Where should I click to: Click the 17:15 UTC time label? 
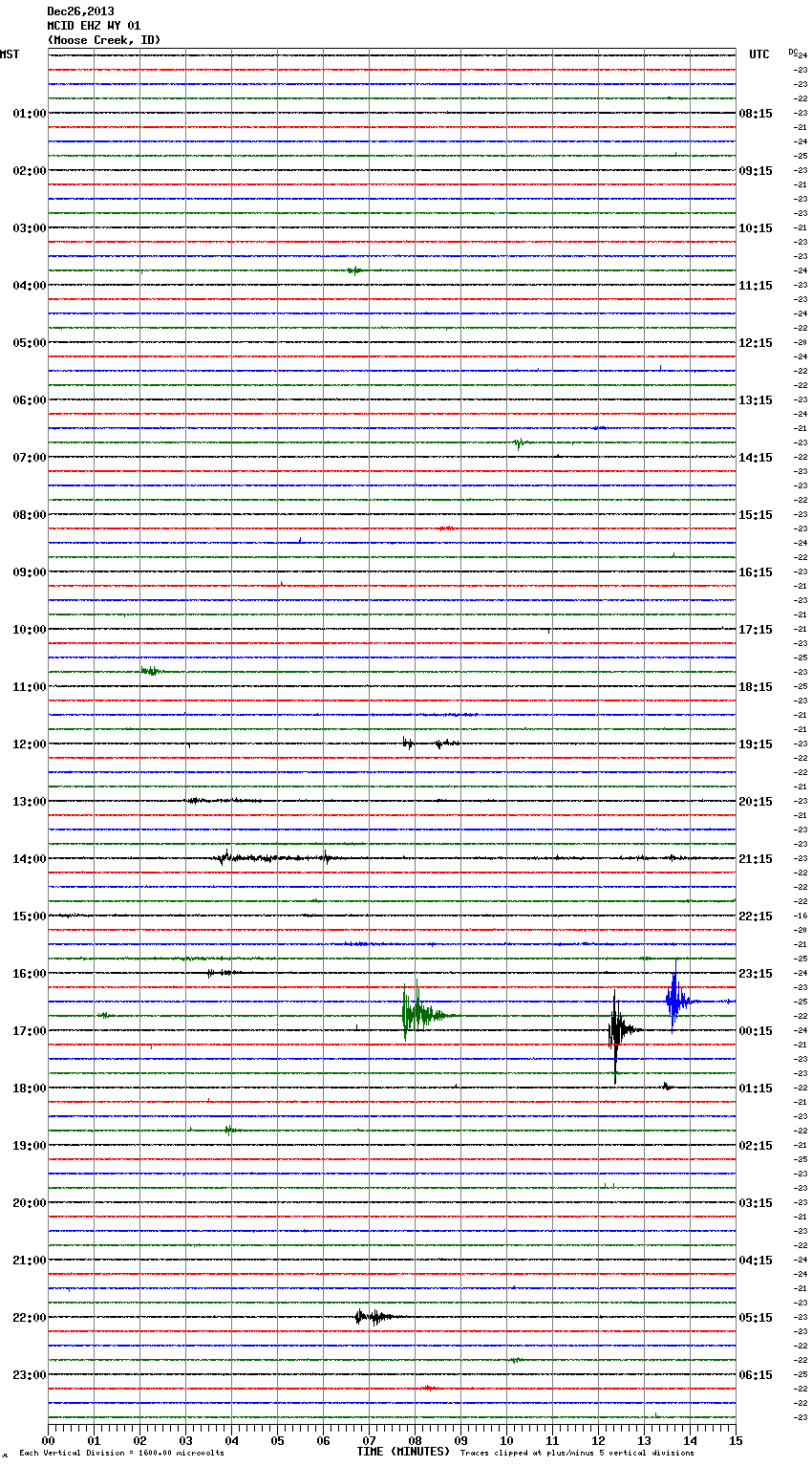[x=756, y=630]
